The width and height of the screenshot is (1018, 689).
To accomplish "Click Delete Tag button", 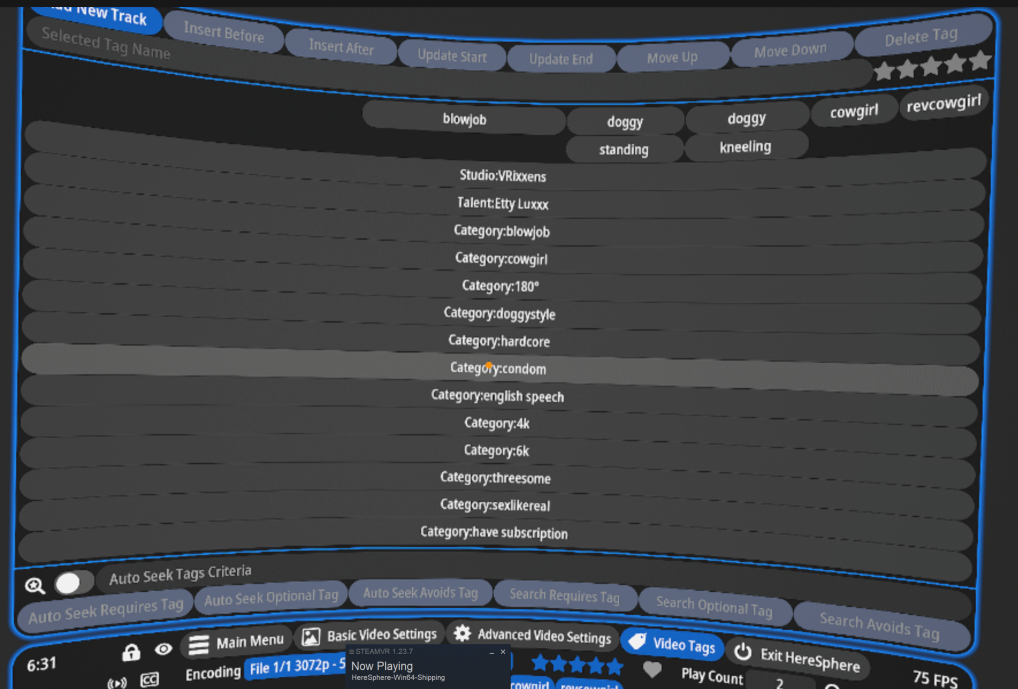I will click(x=922, y=36).
